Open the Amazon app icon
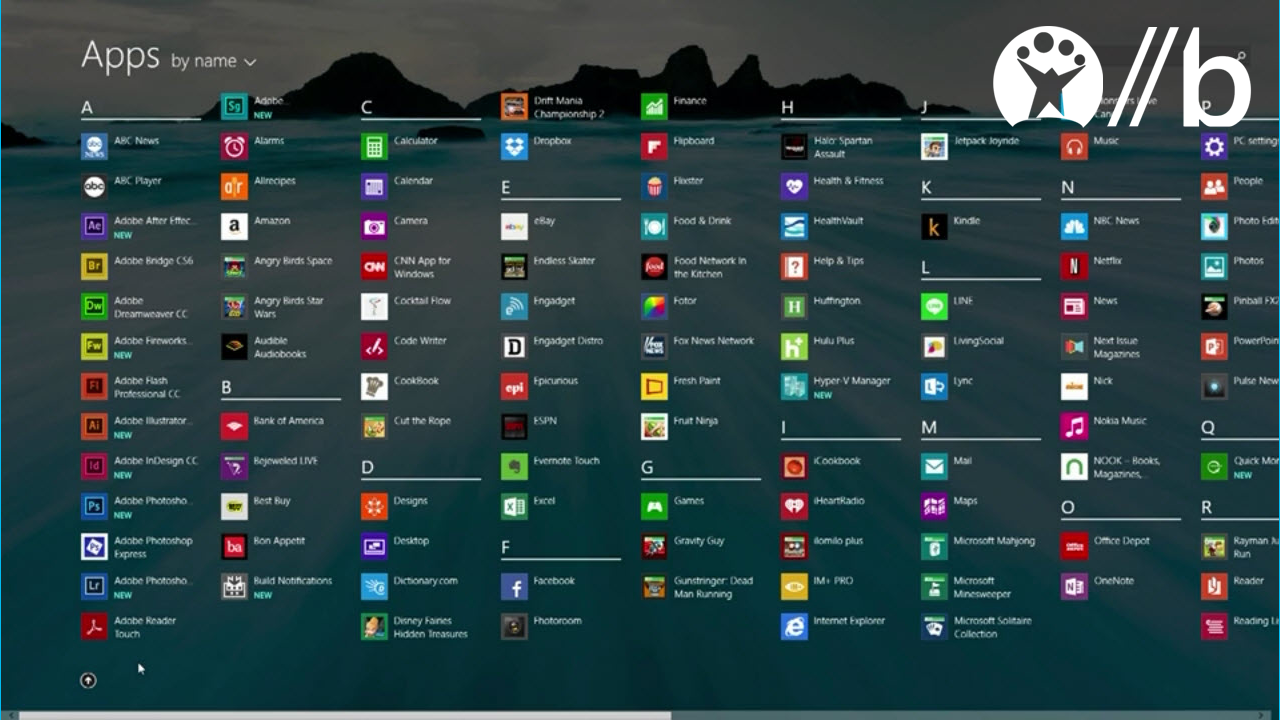Screen dimensions: 1280x720 (x=234, y=227)
